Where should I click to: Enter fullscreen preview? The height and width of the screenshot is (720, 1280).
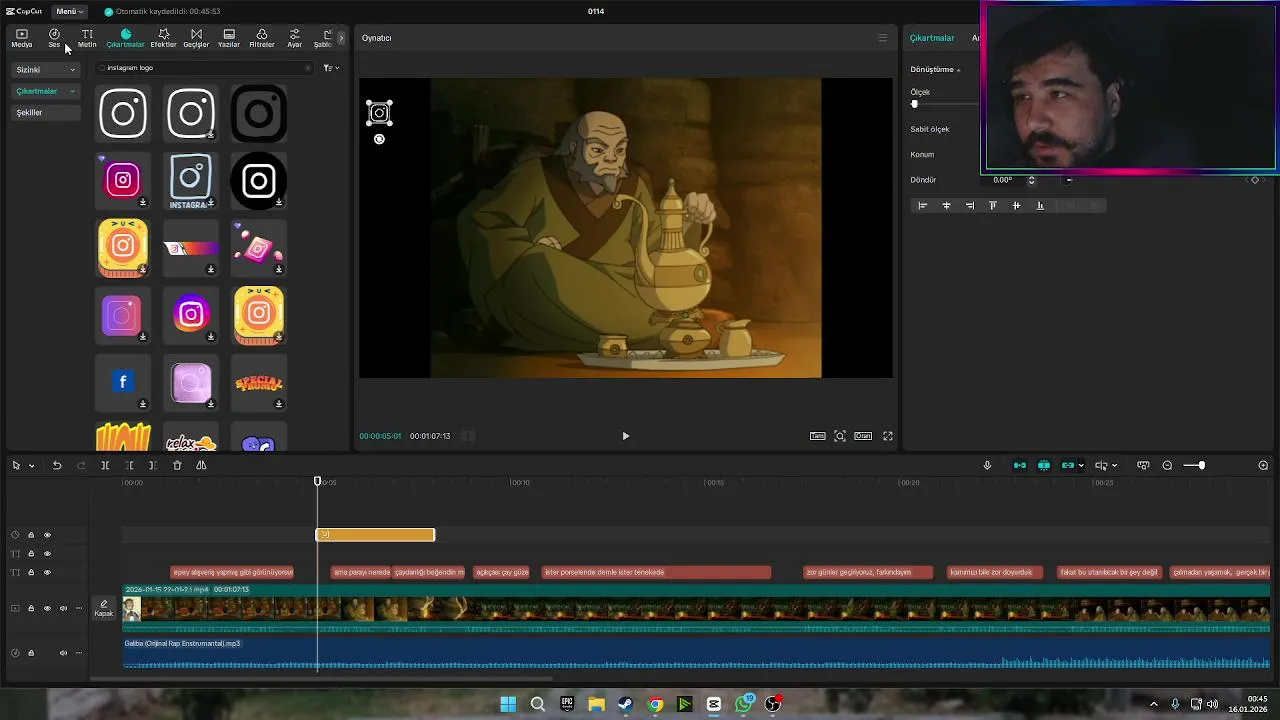[x=887, y=436]
